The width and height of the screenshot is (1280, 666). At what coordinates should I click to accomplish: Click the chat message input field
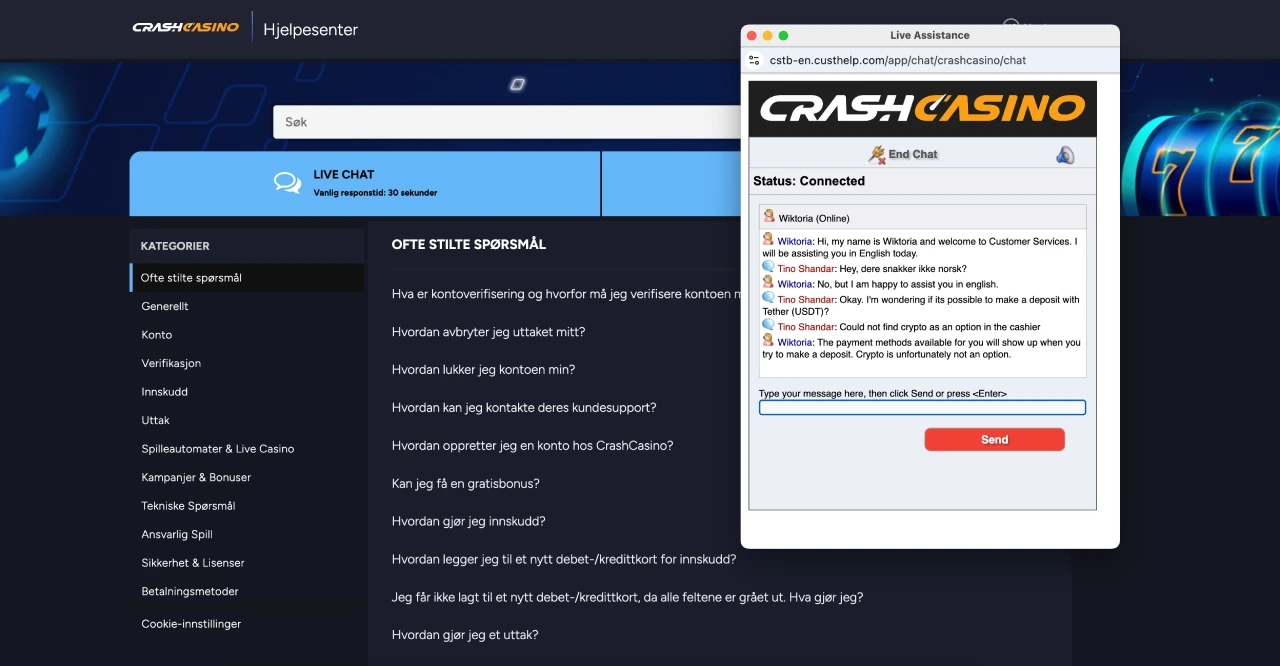click(x=920, y=407)
